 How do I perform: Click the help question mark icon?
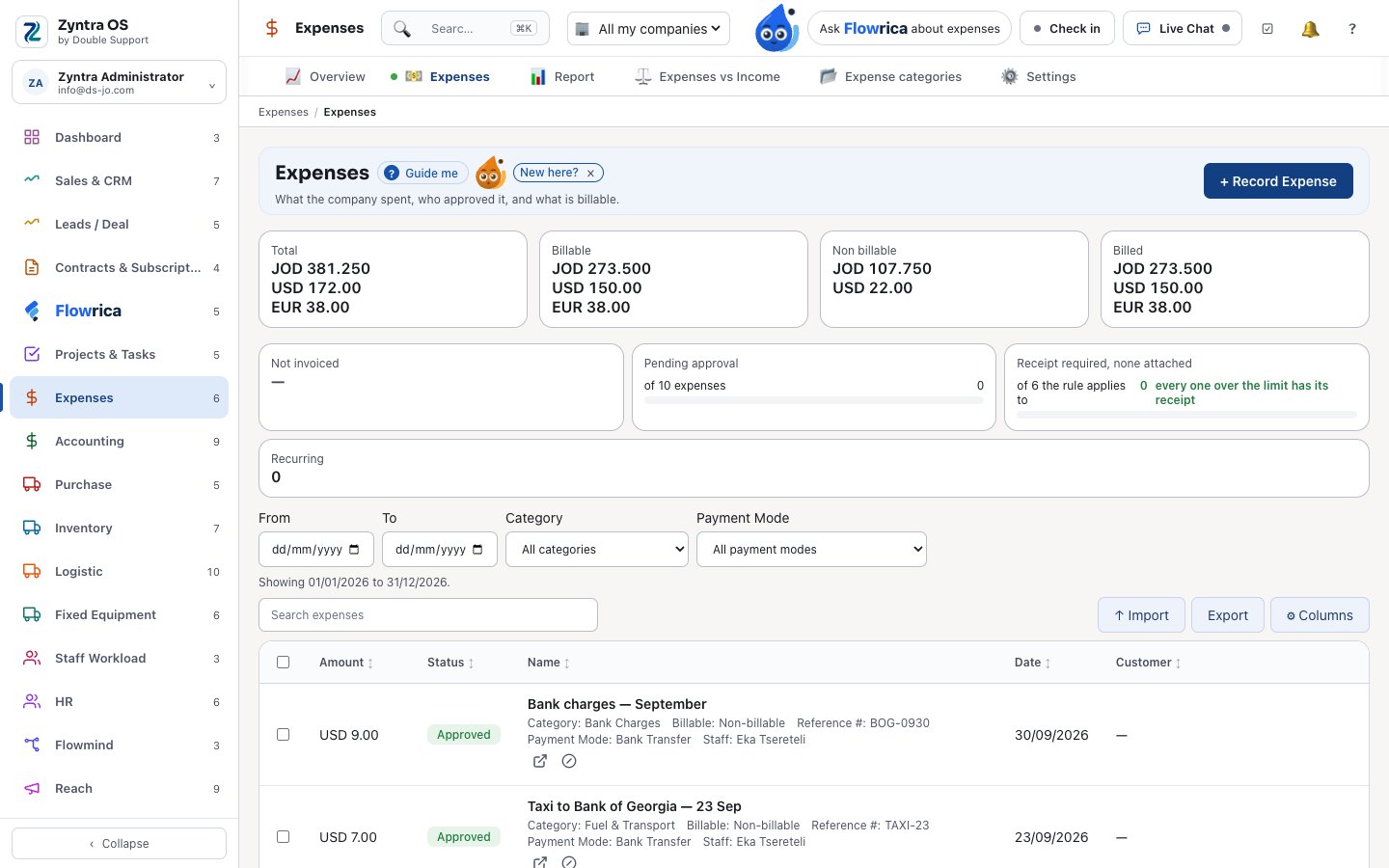point(1352,29)
